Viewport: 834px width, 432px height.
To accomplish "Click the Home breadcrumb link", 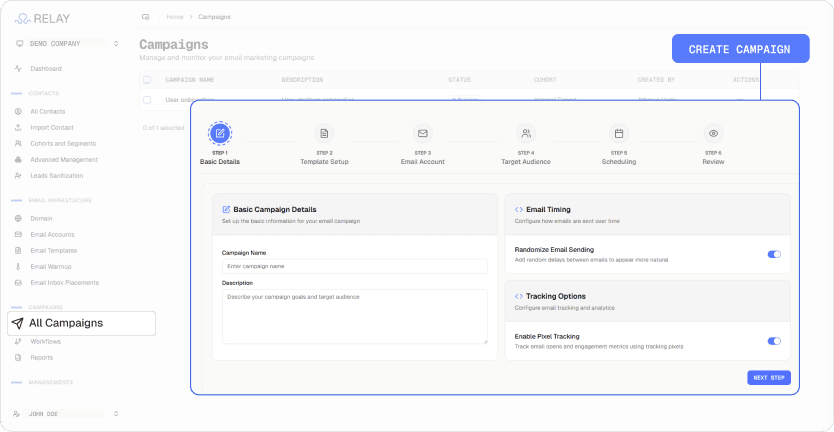I will [x=175, y=17].
